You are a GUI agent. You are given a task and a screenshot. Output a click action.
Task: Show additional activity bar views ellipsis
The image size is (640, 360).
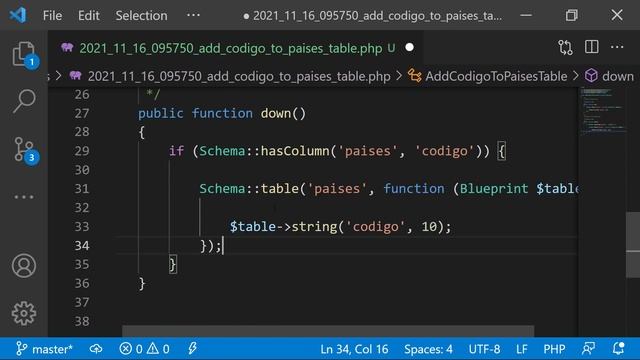point(24,197)
